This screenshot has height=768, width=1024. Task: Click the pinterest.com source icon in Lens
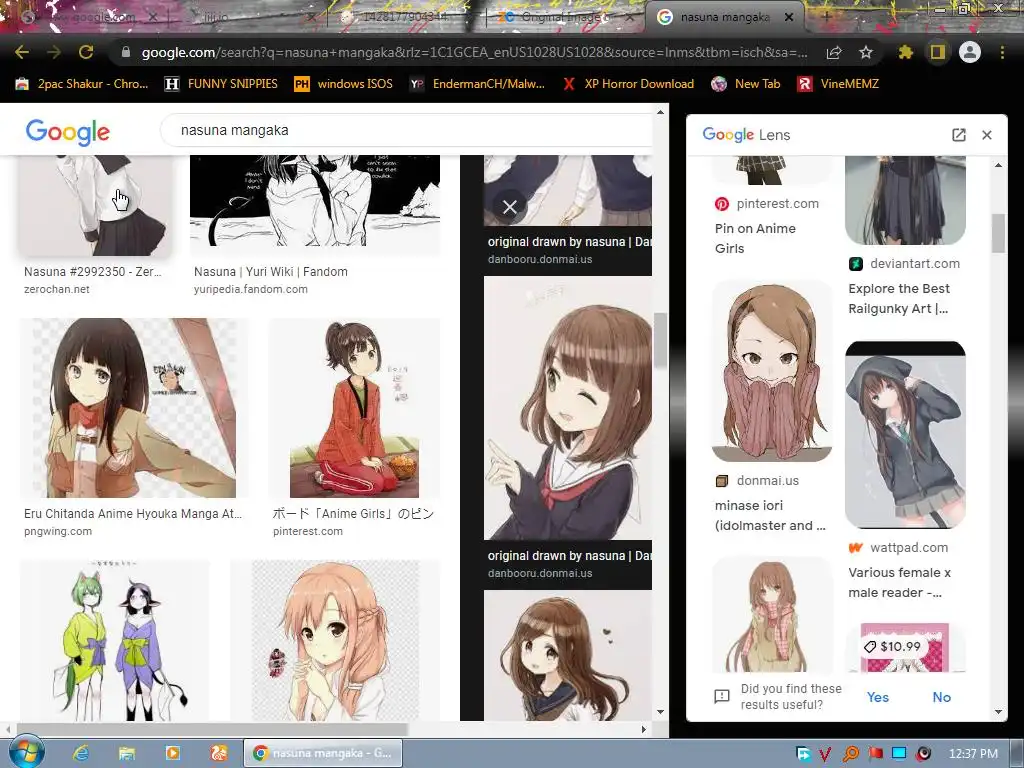pyautogui.click(x=722, y=204)
